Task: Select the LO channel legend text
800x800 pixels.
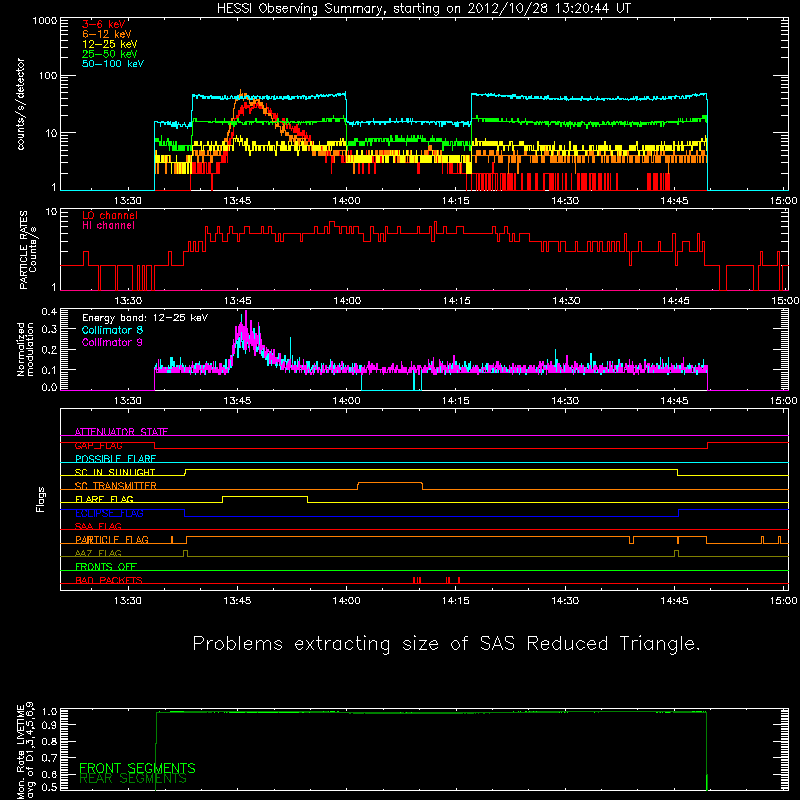Action: pyautogui.click(x=110, y=215)
